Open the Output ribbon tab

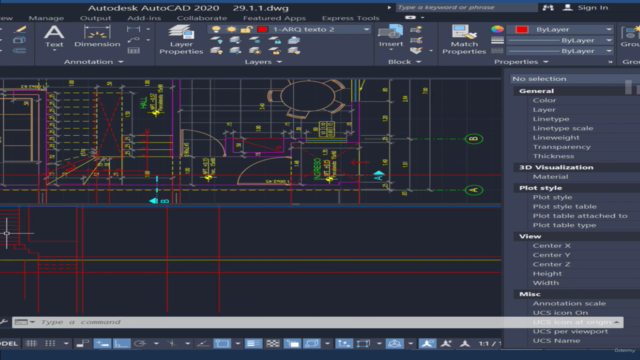pos(96,18)
